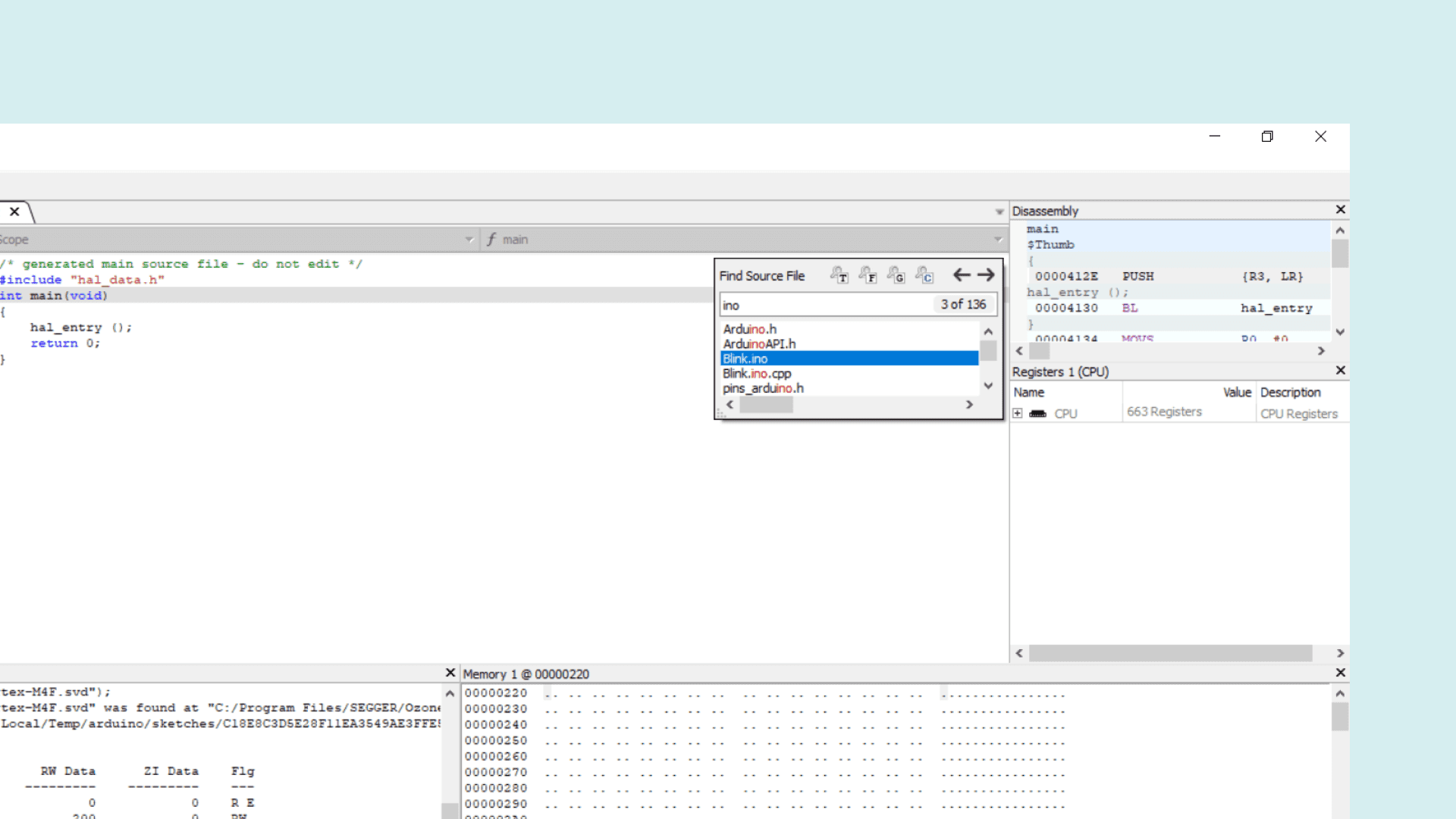
Task: Close the Disassembly panel
Action: (1340, 210)
